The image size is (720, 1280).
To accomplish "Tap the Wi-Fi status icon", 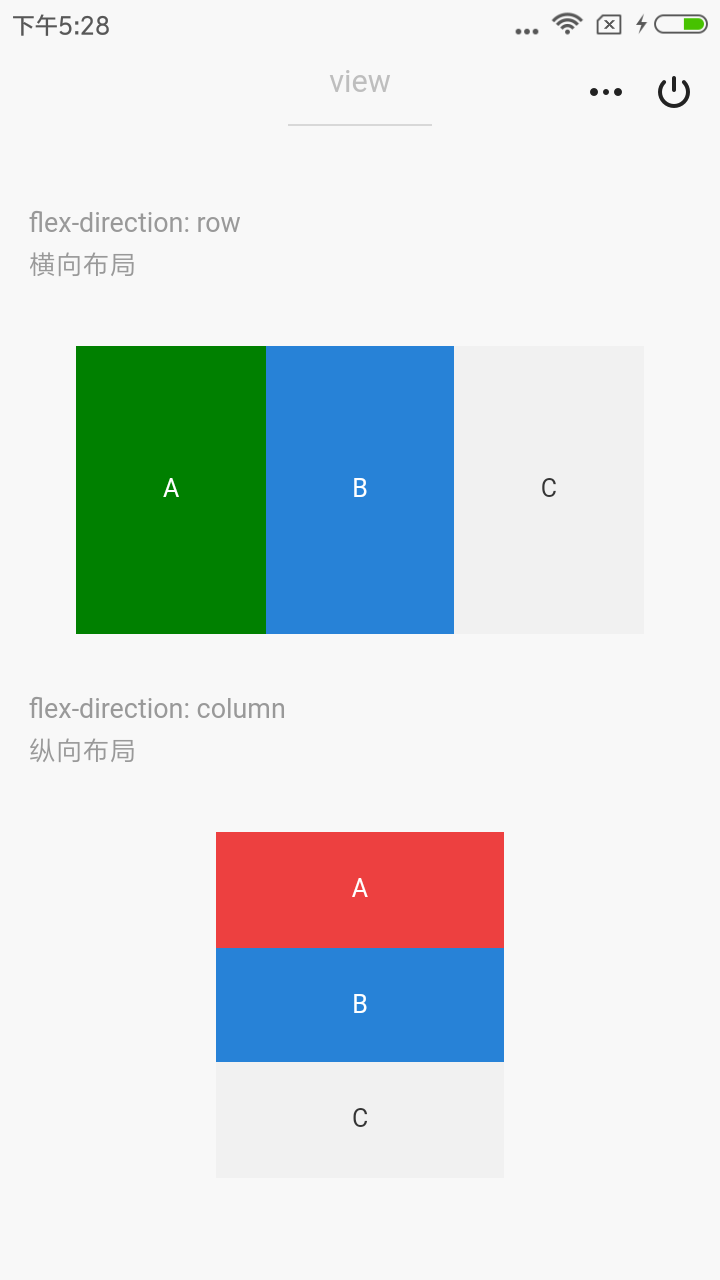I will point(567,24).
